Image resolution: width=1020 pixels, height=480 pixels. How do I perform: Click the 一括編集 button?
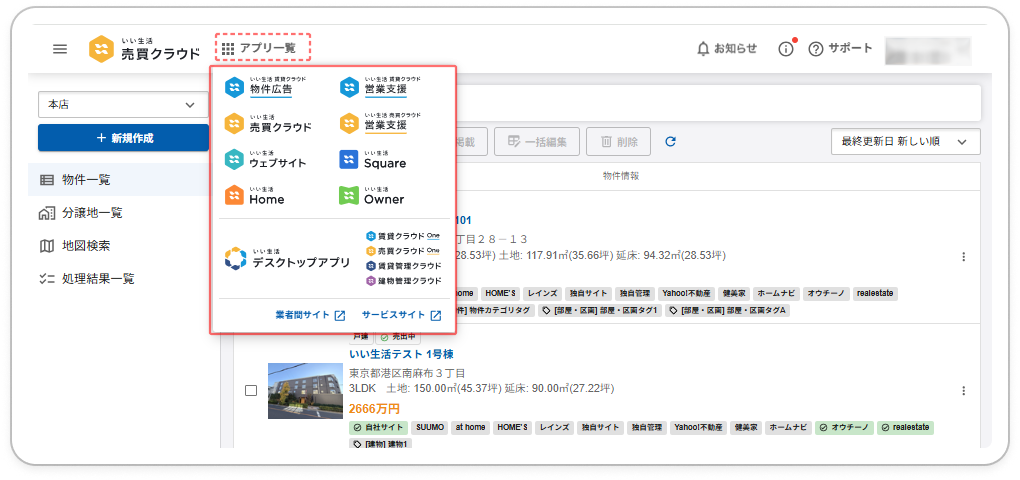pos(537,141)
